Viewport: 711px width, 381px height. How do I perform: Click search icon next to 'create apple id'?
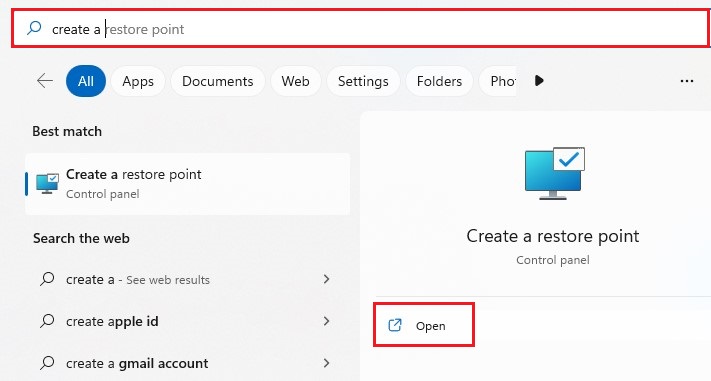pyautogui.click(x=47, y=321)
